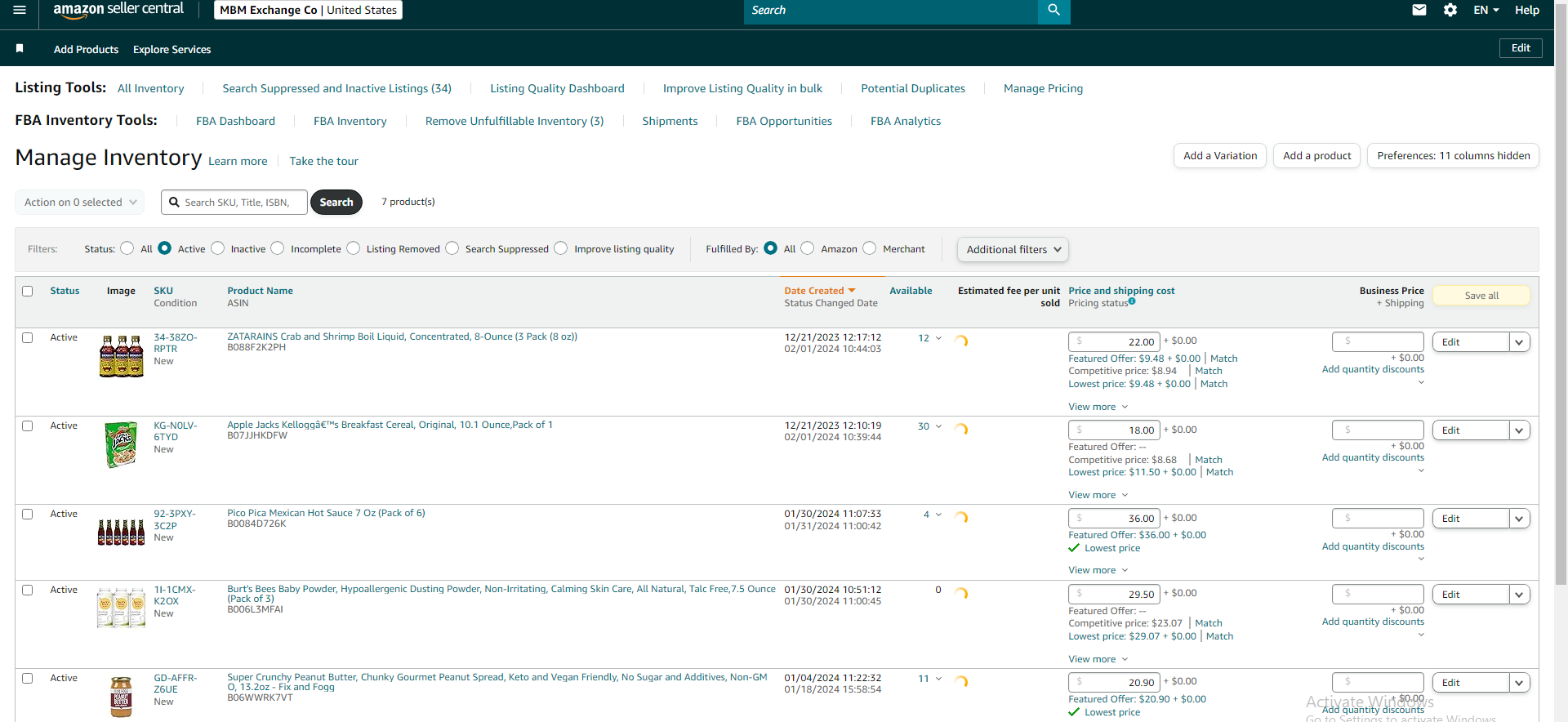This screenshot has width=1568, height=722.
Task: Click the header Search input box
Action: pyautogui.click(x=890, y=11)
